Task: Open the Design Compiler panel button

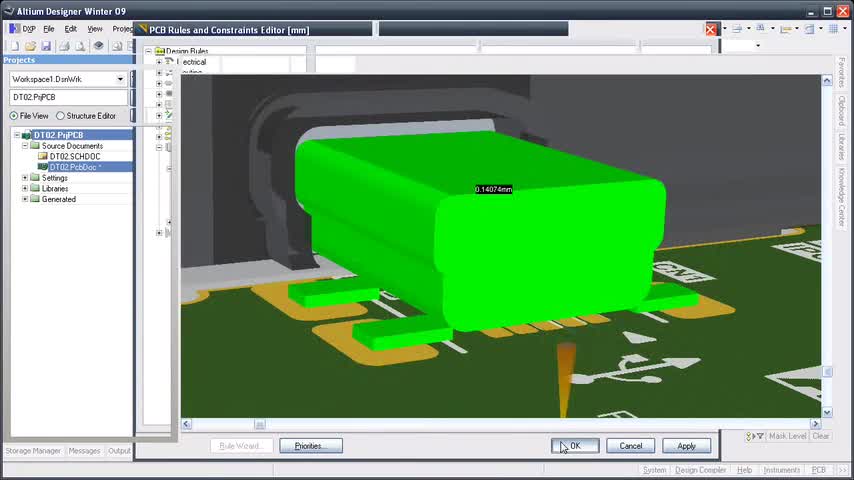Action: 700,470
